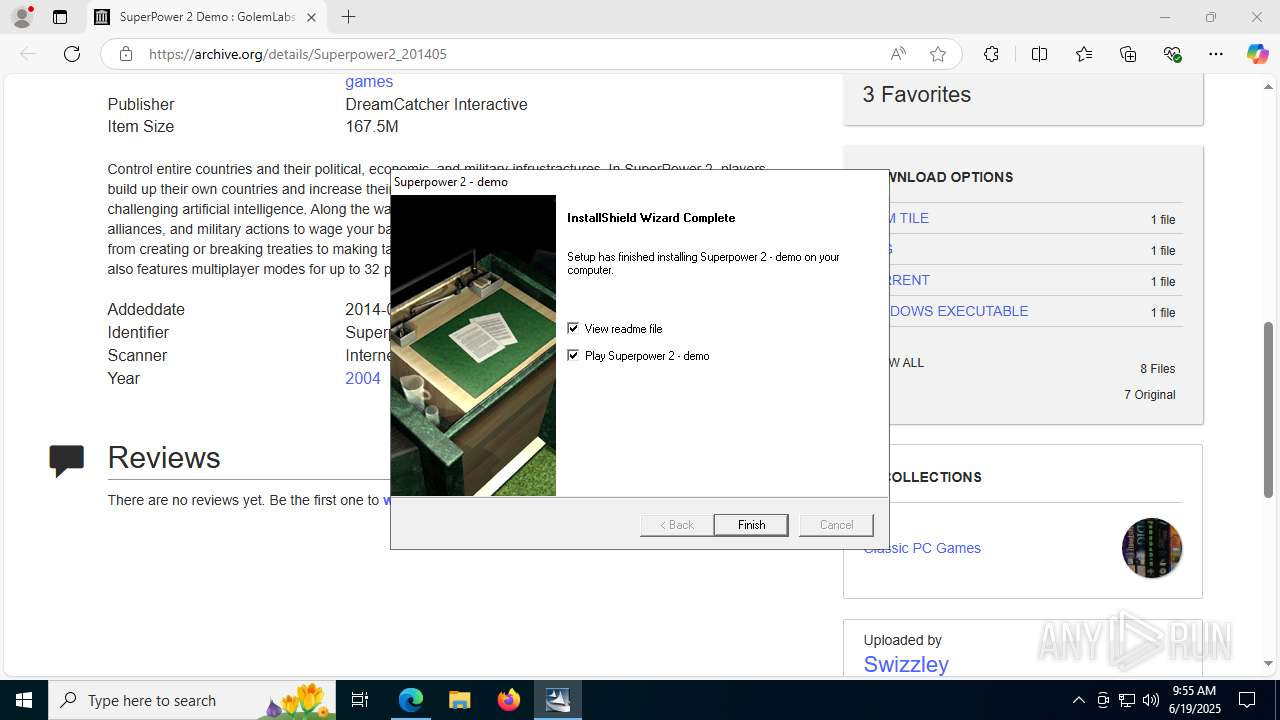The height and width of the screenshot is (720, 1280).
Task: Show hidden system tray icons
Action: click(x=1078, y=700)
